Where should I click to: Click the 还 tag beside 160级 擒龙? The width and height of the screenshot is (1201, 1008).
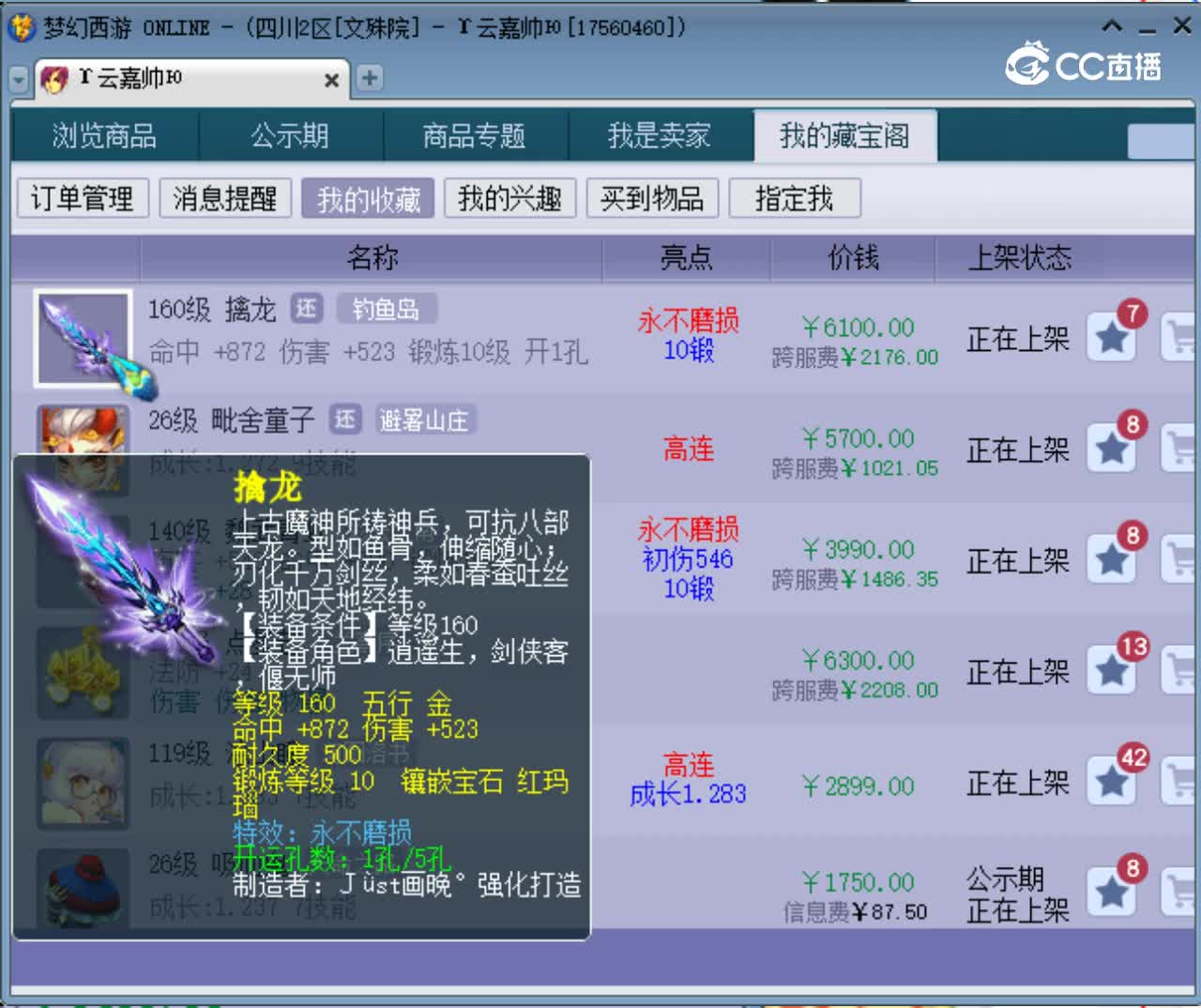307,309
